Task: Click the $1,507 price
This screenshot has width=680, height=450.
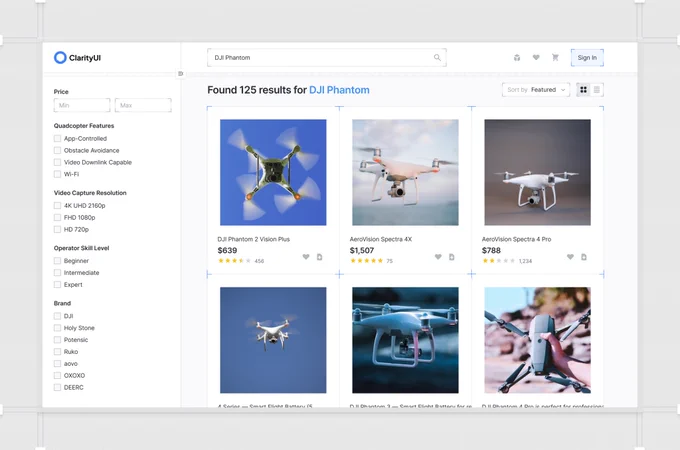Action: 362,250
